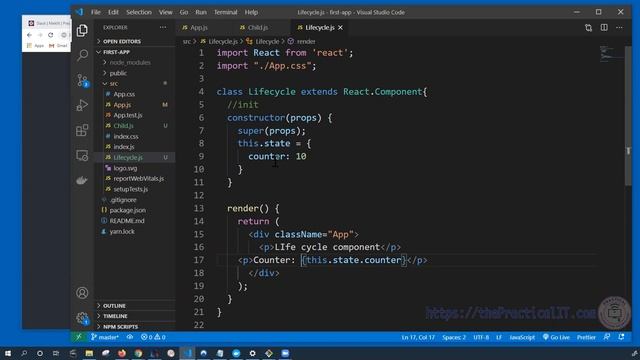640x360 pixels.
Task: Open the Terminal menu
Action: pyautogui.click(x=225, y=12)
